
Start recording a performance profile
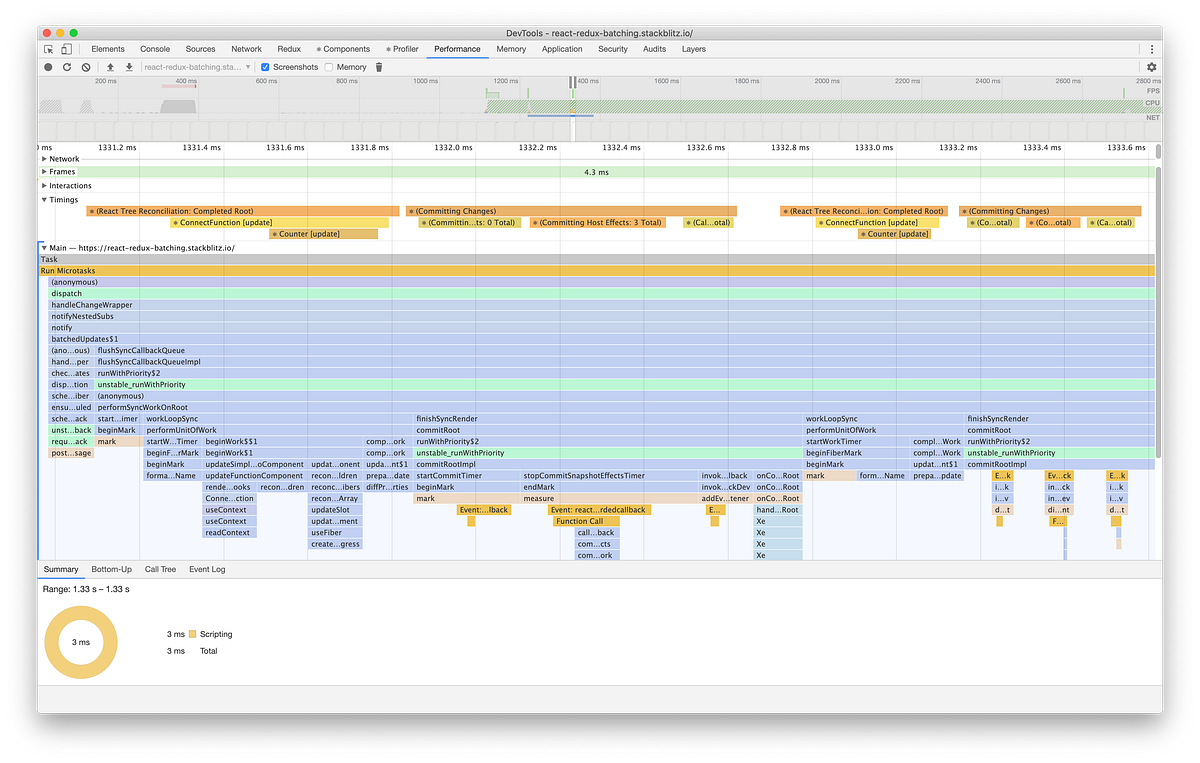[48, 67]
